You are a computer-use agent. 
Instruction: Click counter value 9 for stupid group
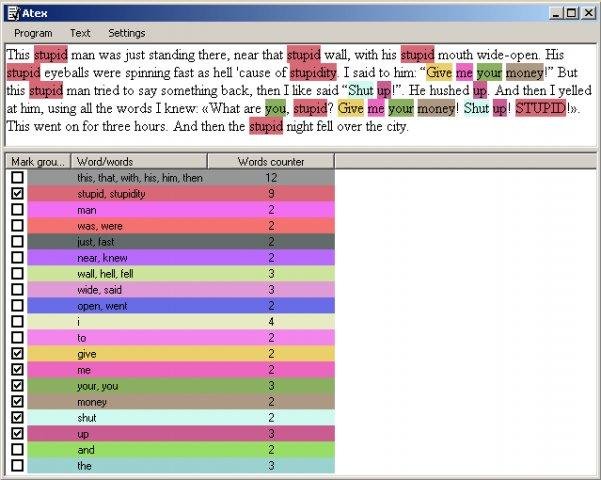[x=271, y=194]
